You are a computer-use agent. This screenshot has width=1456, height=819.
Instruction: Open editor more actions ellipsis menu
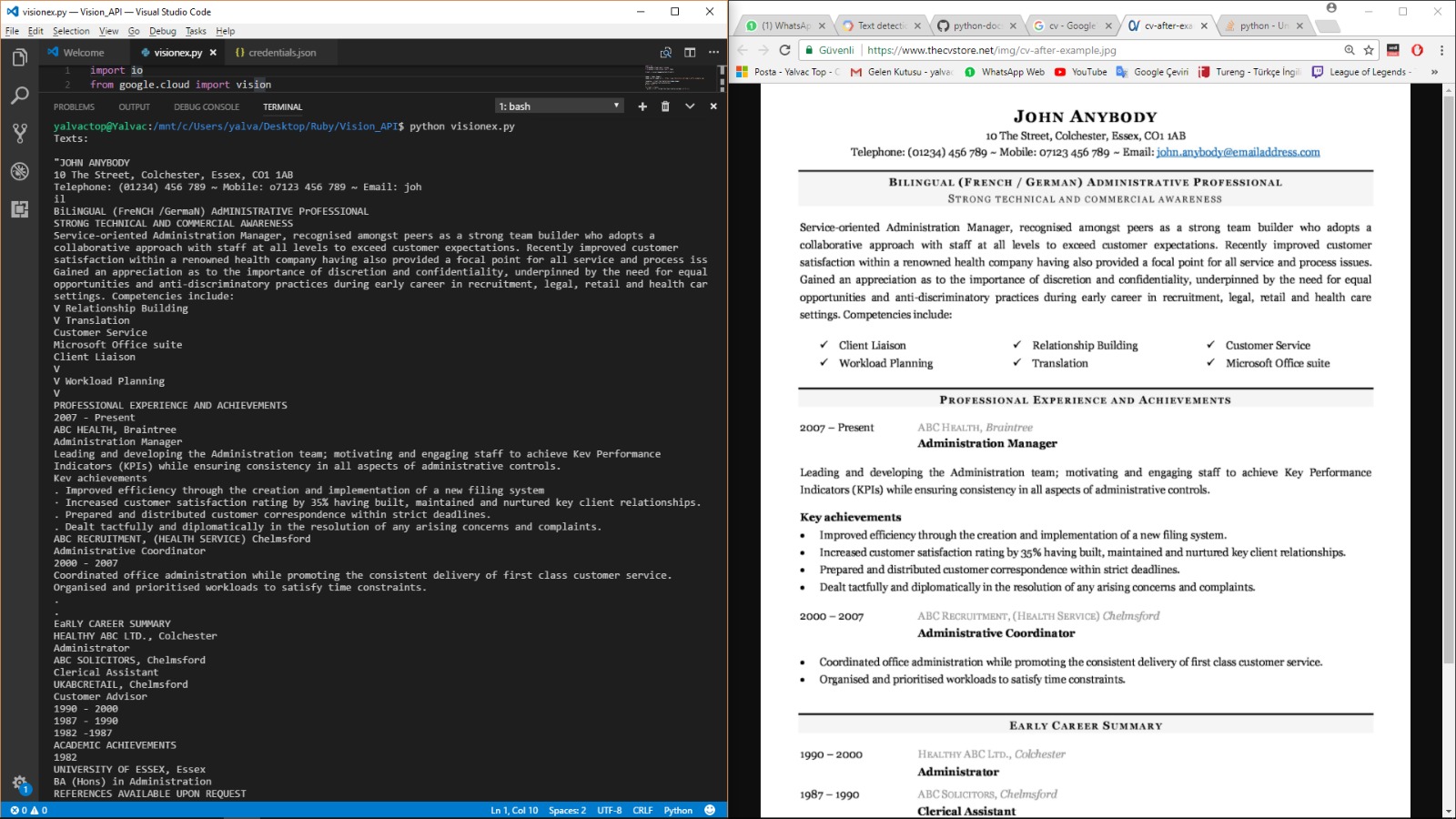point(713,53)
